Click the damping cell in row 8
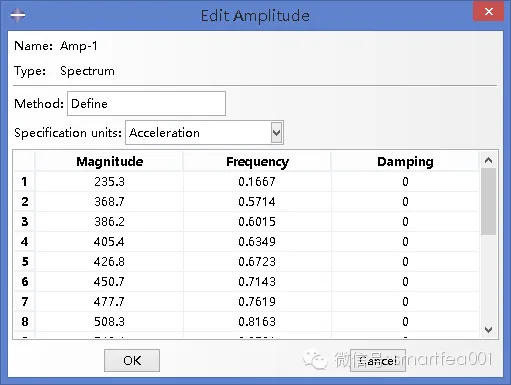511x385 pixels. [x=405, y=322]
